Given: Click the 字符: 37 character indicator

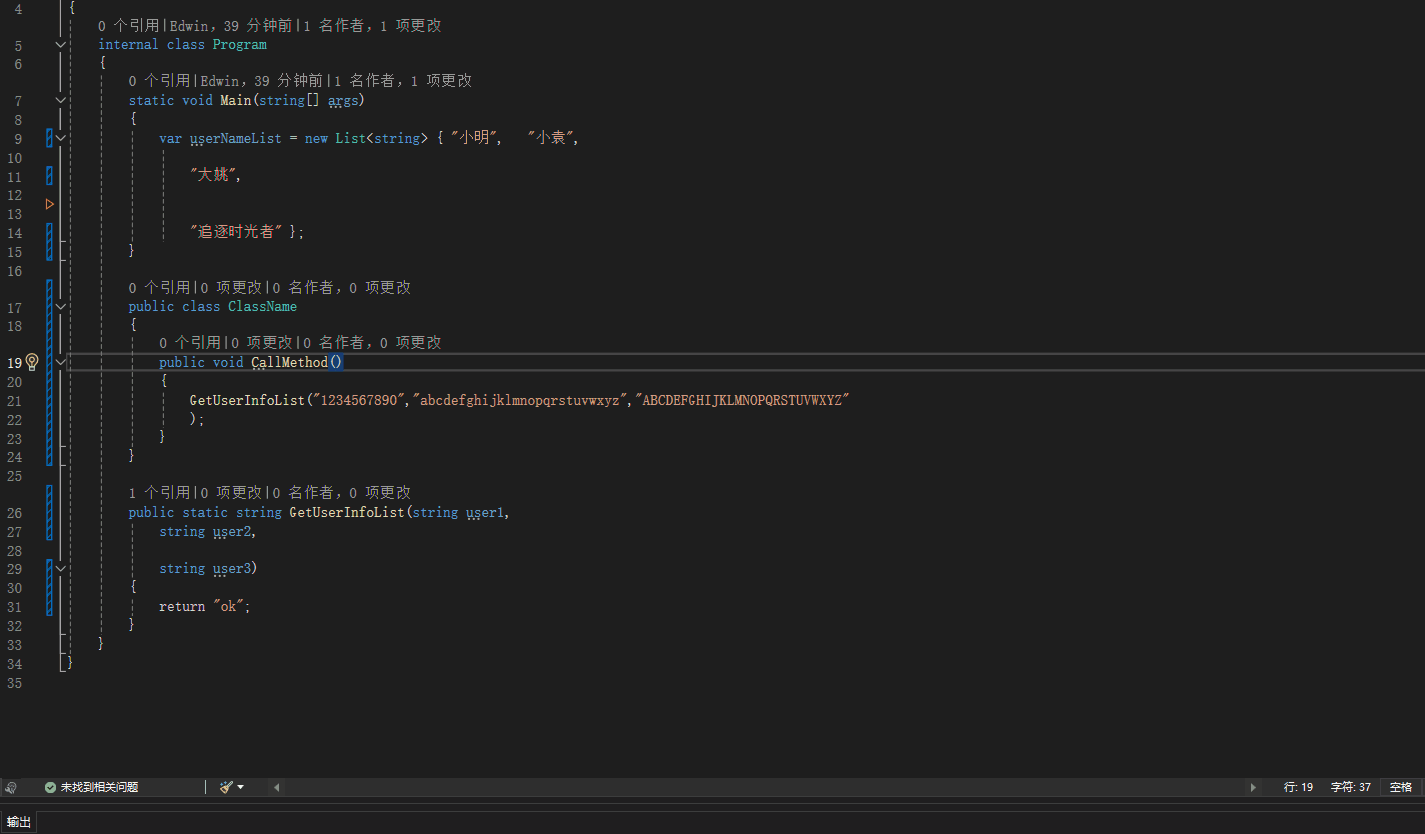Looking at the screenshot, I should [x=1350, y=787].
